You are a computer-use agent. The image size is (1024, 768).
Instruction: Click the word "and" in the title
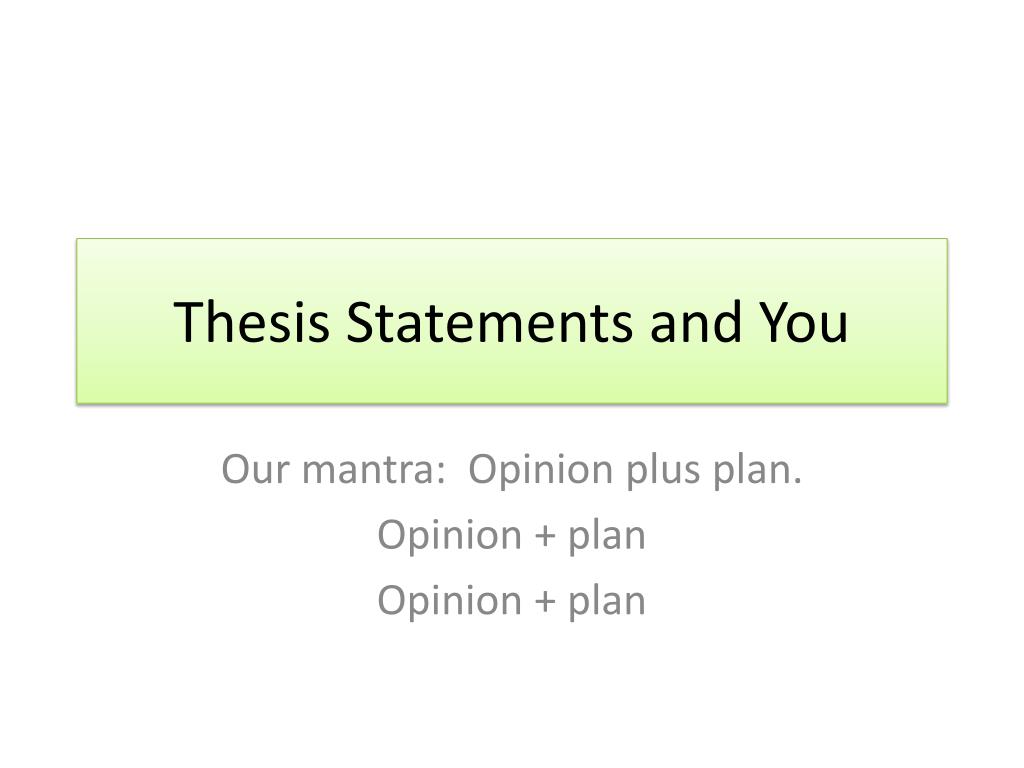coord(696,321)
